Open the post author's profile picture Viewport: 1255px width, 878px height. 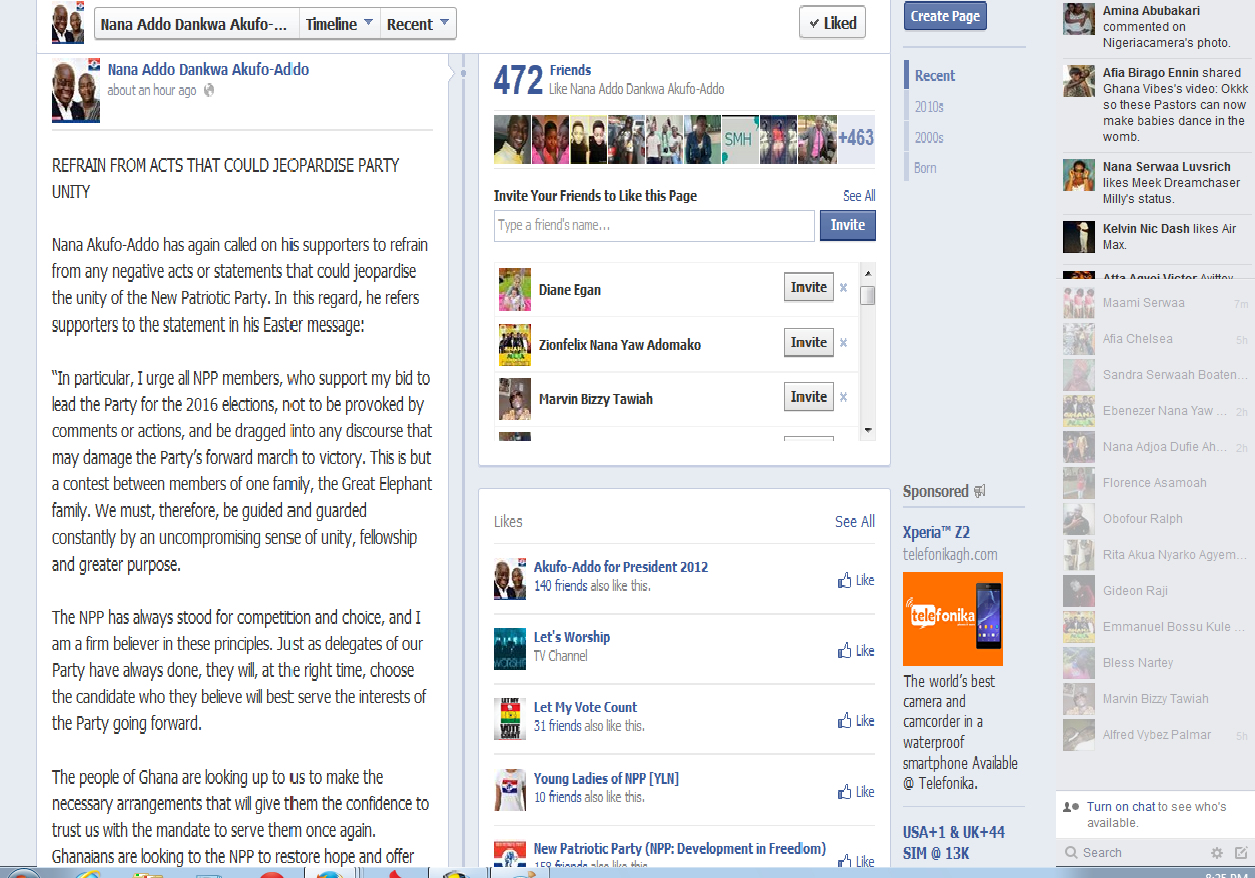[76, 90]
